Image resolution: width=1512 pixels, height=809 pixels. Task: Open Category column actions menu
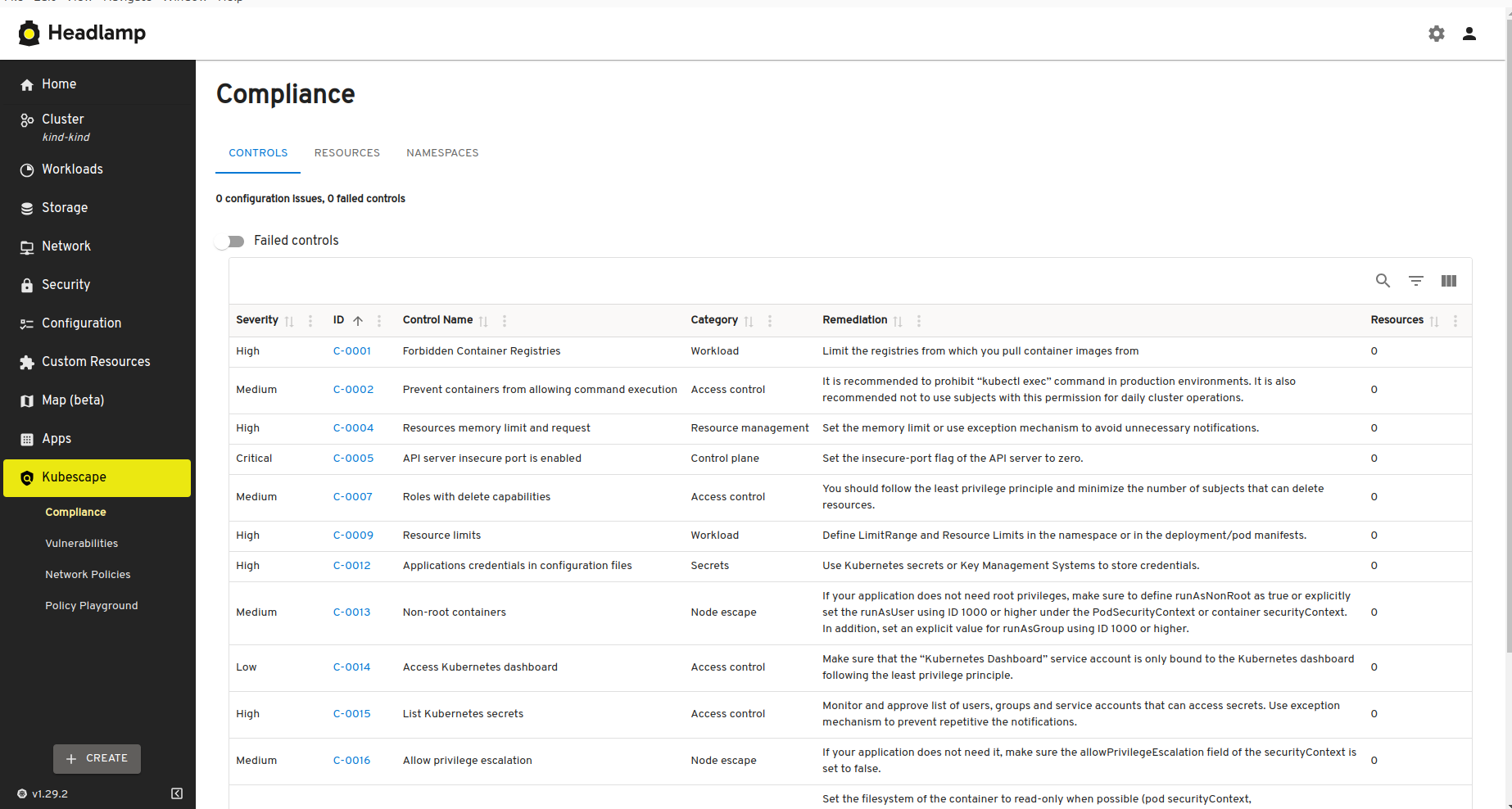click(x=770, y=321)
